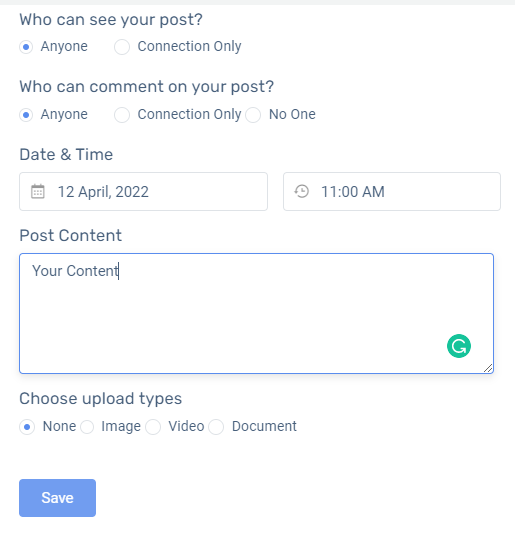515x538 pixels.
Task: Open the green Grammarly icon
Action: [x=459, y=346]
